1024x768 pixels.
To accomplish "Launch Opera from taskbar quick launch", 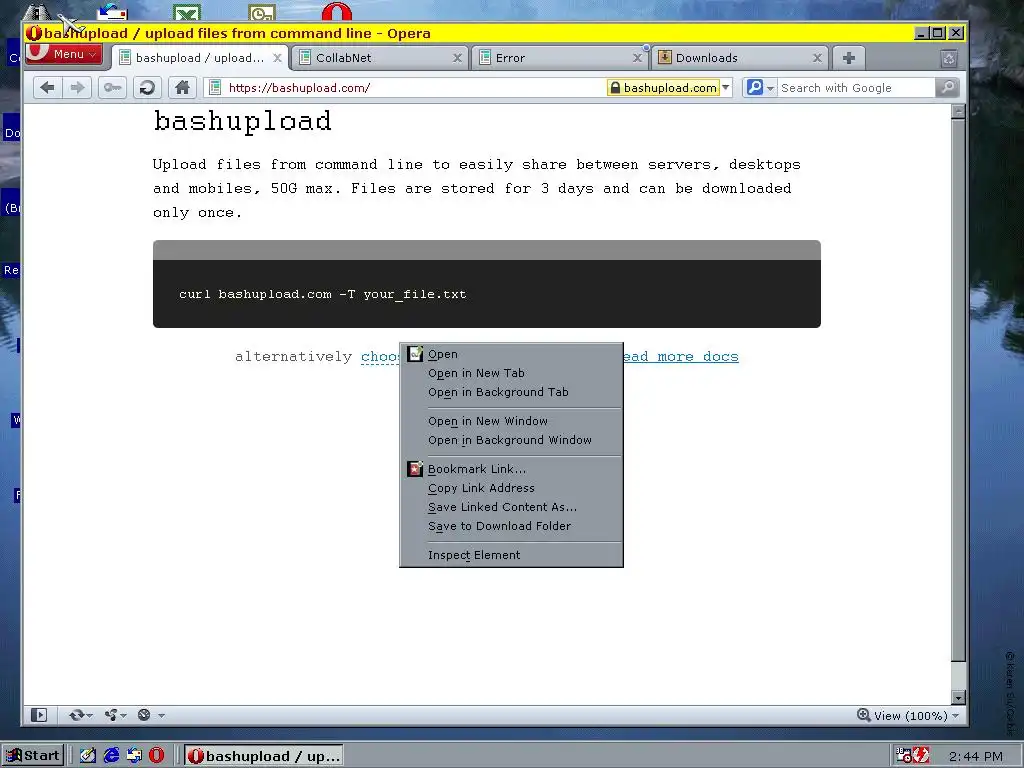I will [156, 756].
